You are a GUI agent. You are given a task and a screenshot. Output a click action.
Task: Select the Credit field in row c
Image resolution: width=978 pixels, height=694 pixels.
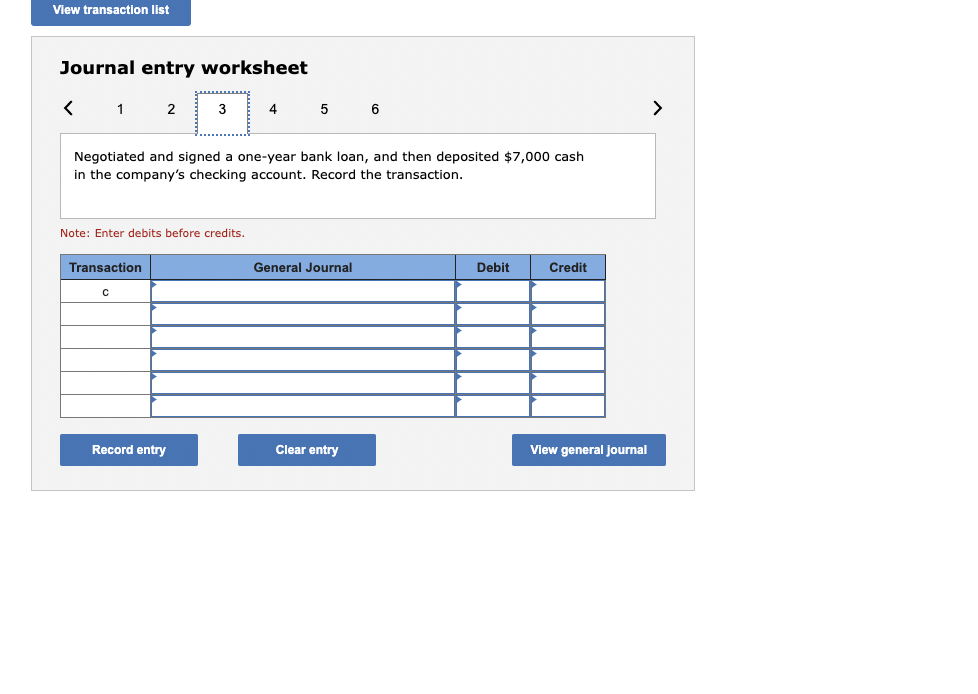click(x=568, y=291)
